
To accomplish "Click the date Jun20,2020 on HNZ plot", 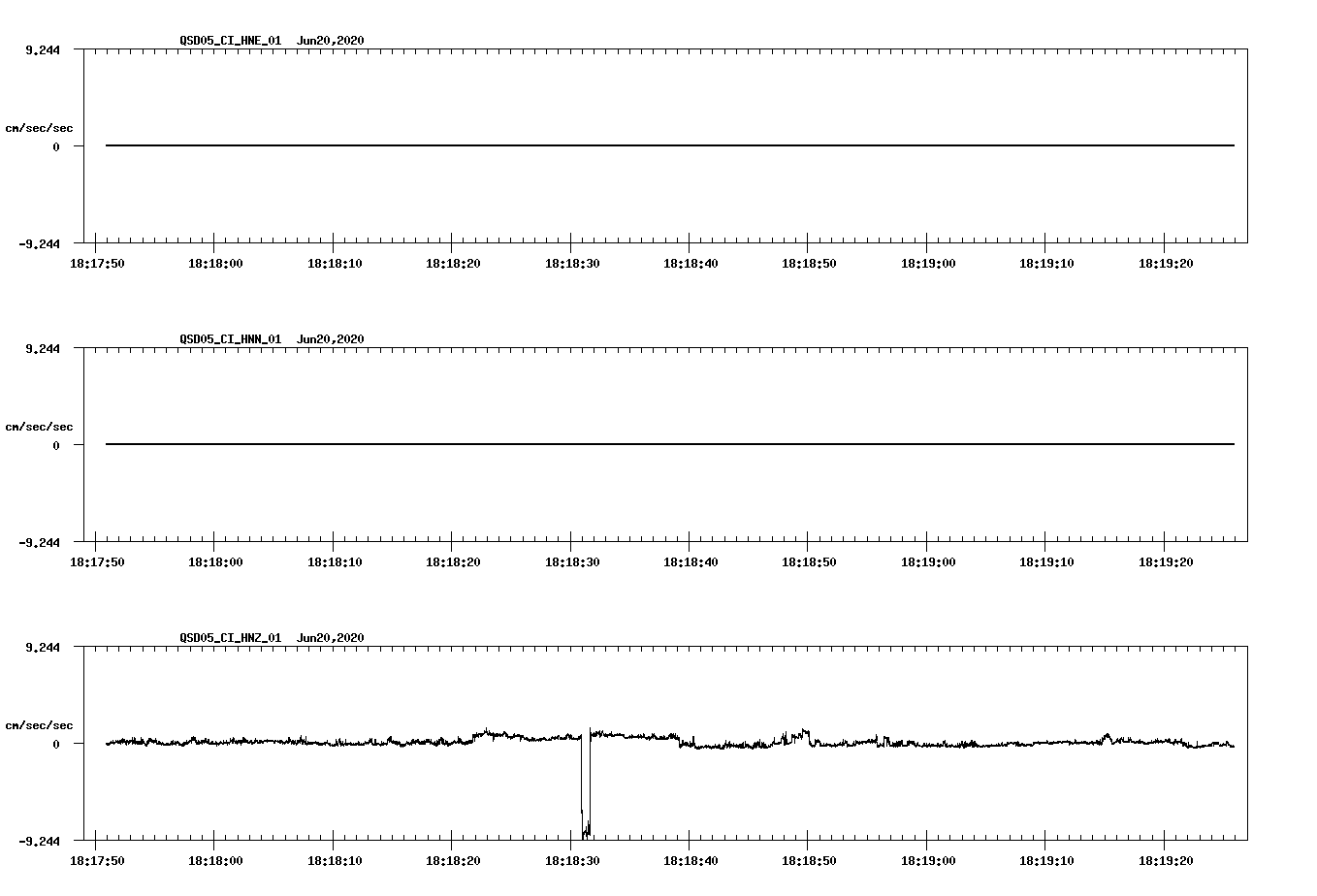I will tap(331, 638).
